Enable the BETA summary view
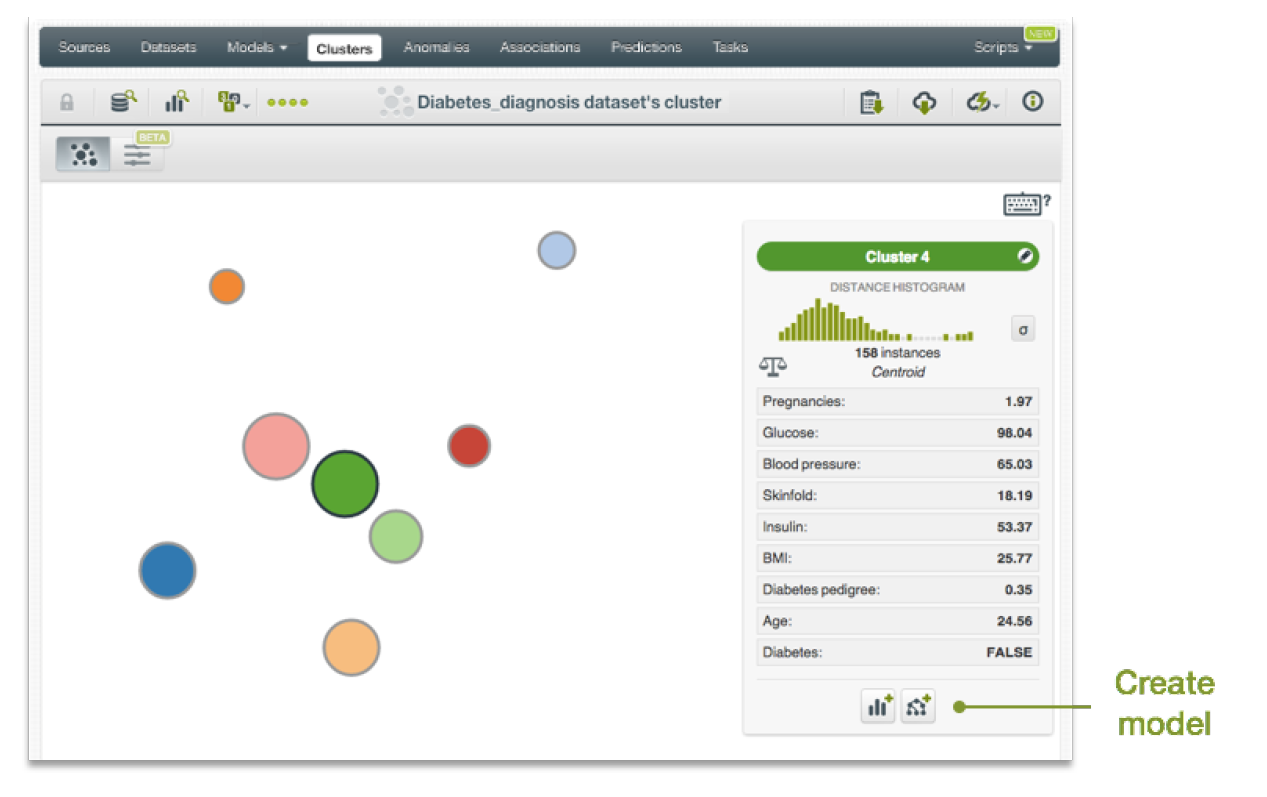This screenshot has height=797, width=1267. 137,153
